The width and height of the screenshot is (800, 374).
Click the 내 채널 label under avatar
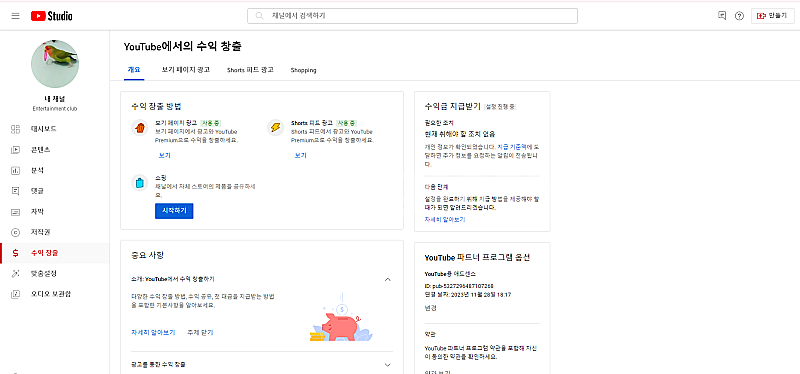tap(55, 99)
